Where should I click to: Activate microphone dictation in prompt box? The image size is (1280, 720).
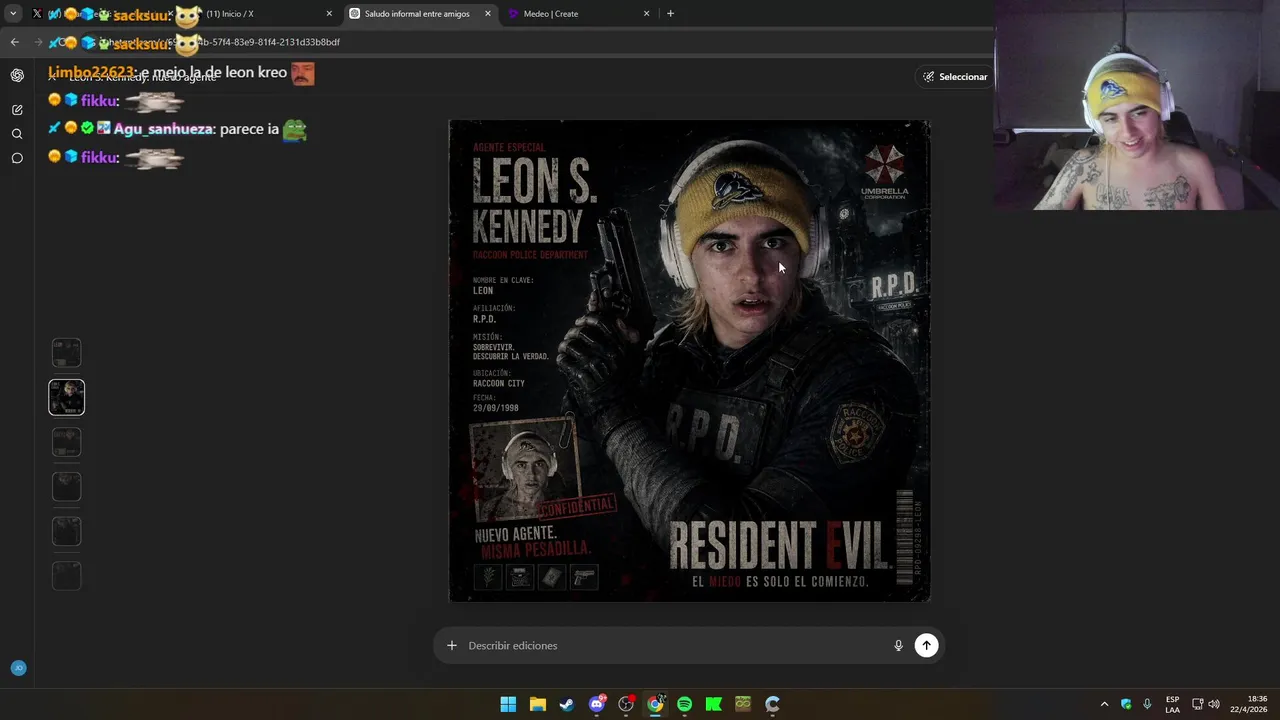coord(898,645)
